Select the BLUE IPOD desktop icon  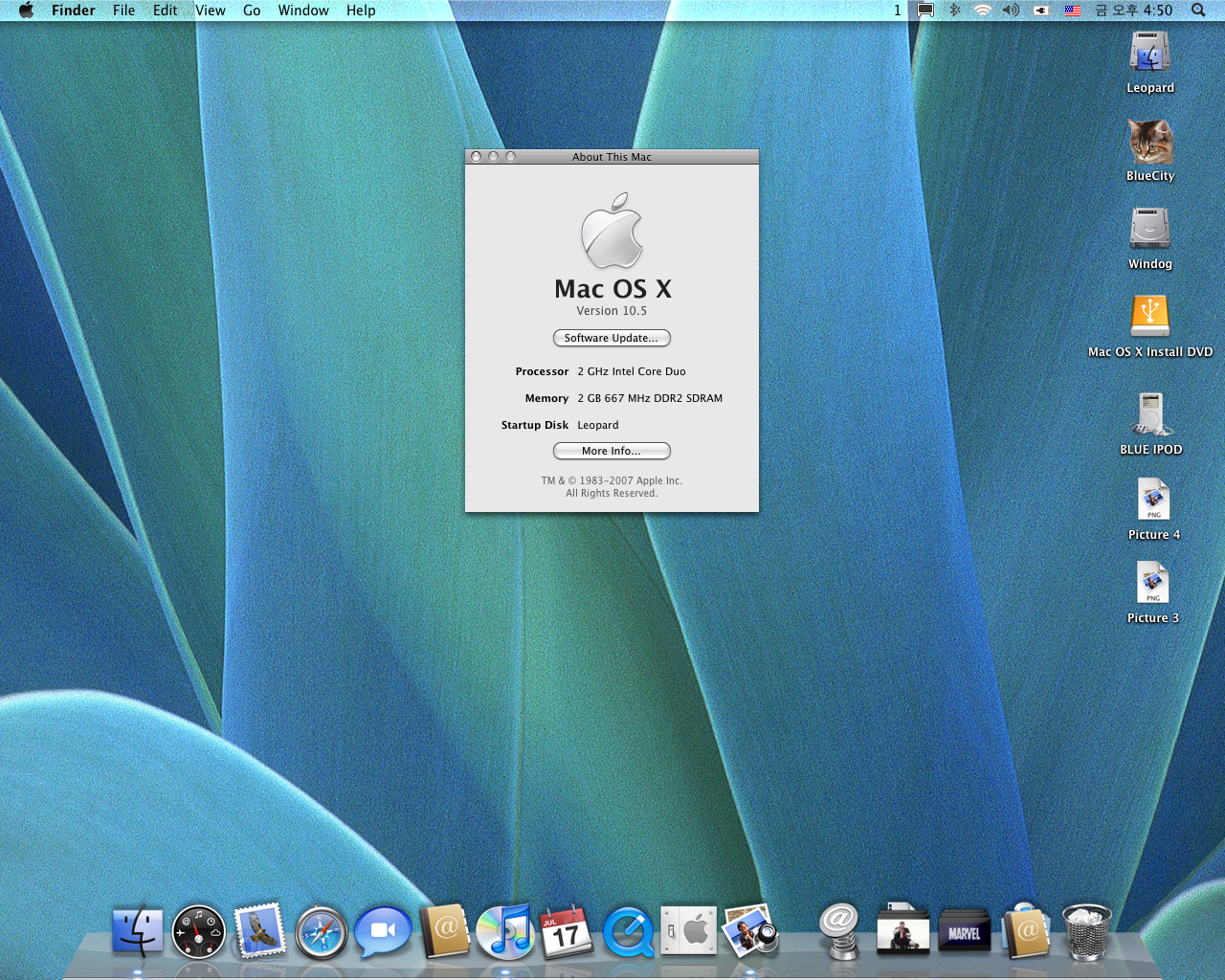pos(1150,424)
